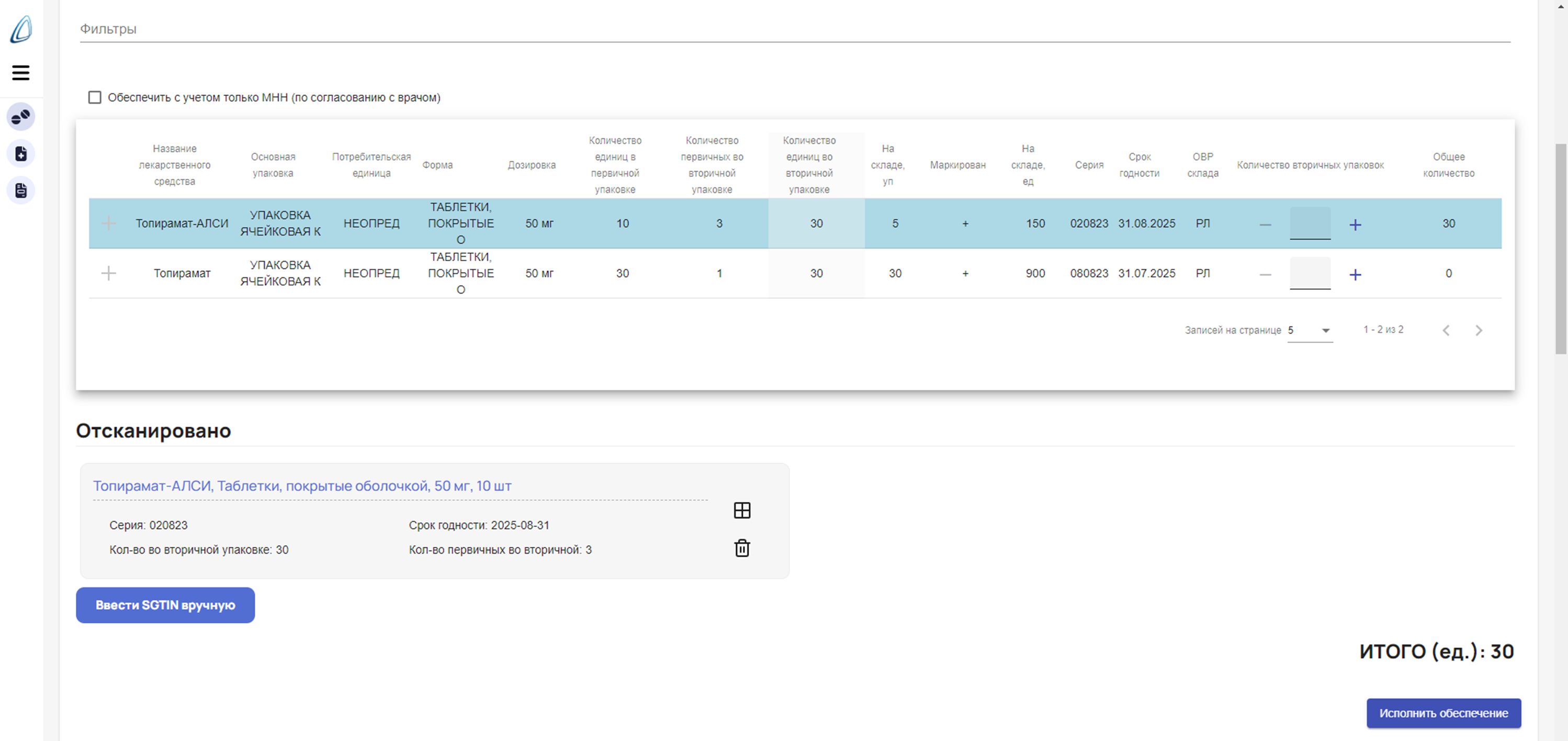Click 'На складе, уп' column header
The image size is (1568, 741).
(888, 165)
